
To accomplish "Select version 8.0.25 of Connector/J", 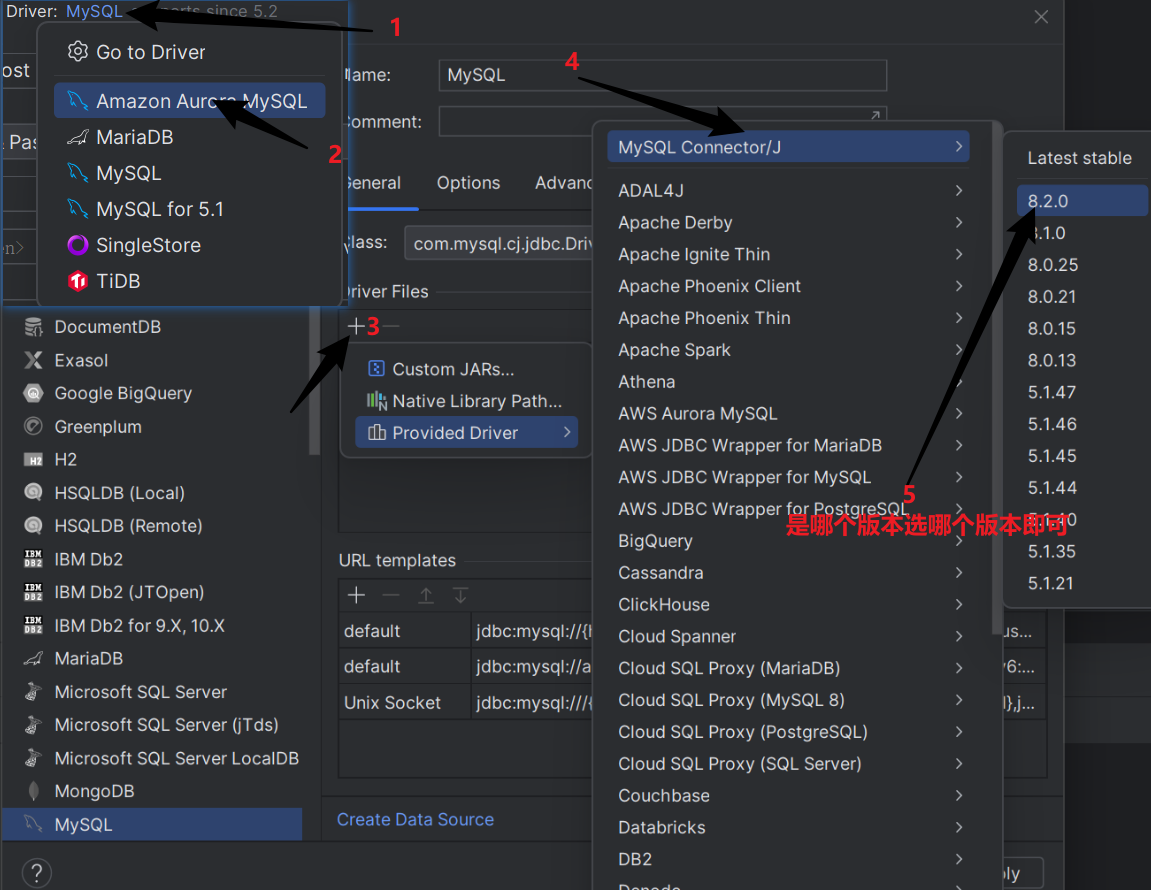I will [x=1081, y=264].
